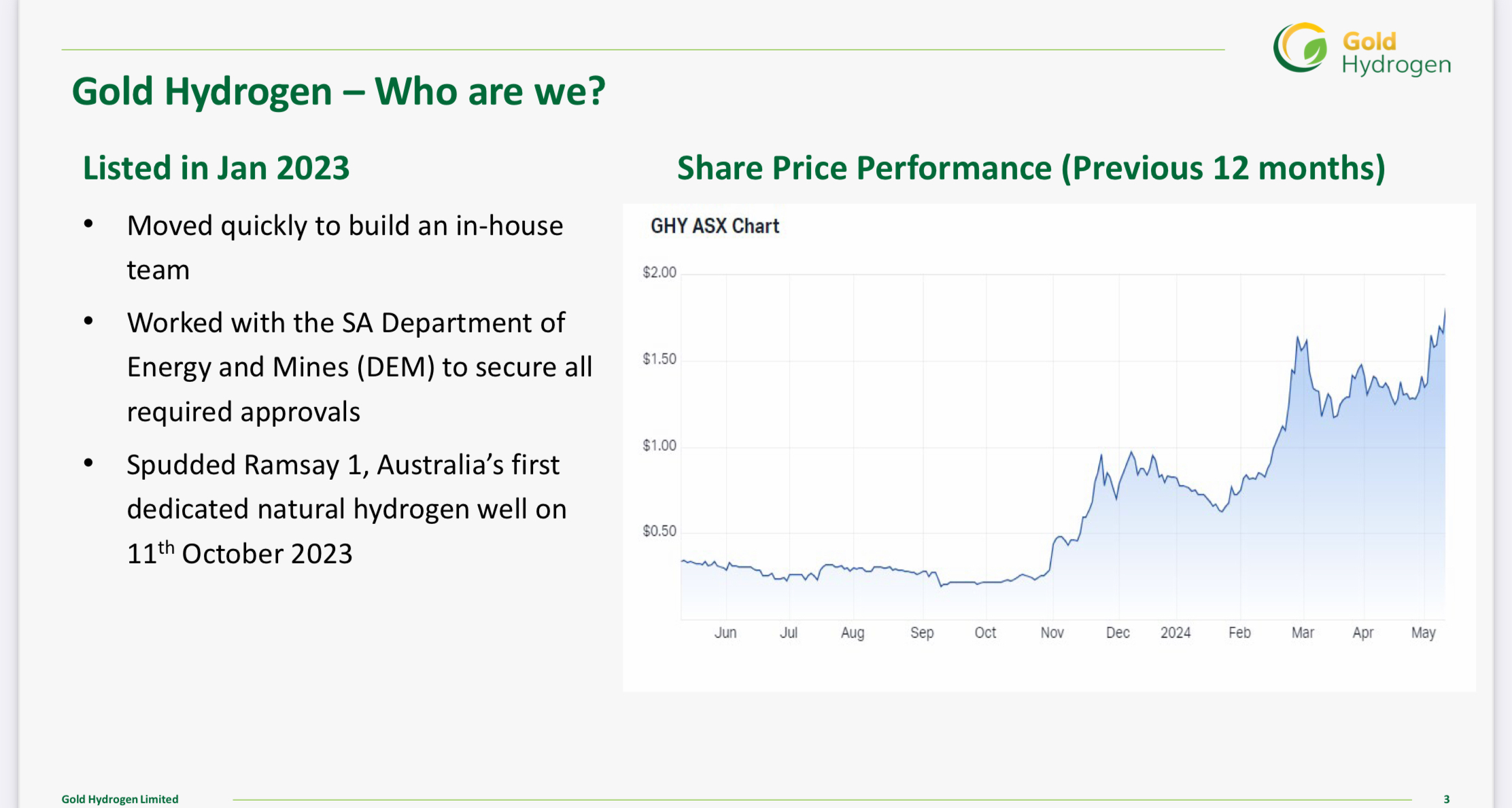Click the $0.50 y-axis label
Image resolution: width=1512 pixels, height=808 pixels.
pyautogui.click(x=659, y=531)
